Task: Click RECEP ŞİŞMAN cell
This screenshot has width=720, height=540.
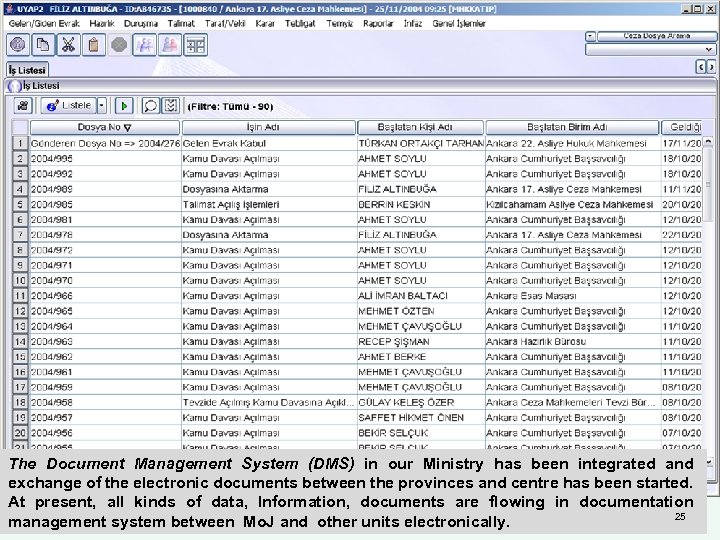Action: point(421,341)
